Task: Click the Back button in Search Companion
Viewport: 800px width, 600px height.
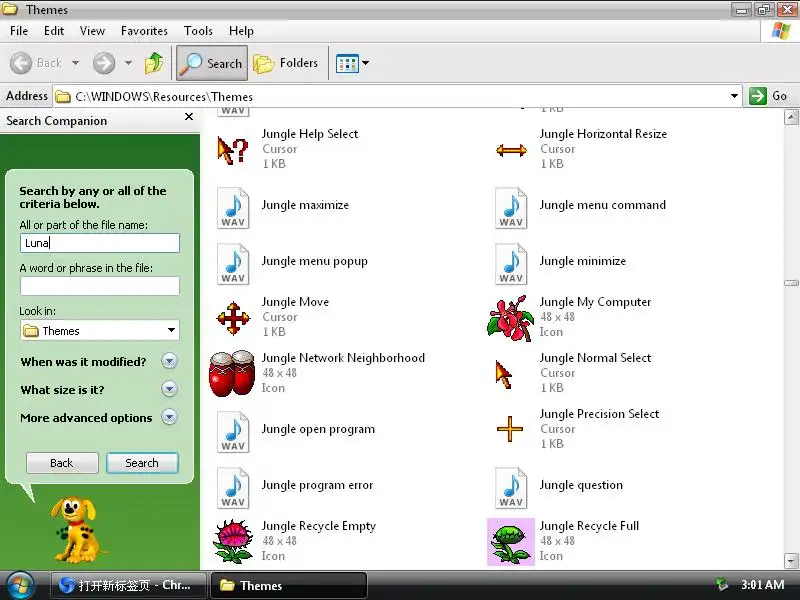Action: (62, 463)
